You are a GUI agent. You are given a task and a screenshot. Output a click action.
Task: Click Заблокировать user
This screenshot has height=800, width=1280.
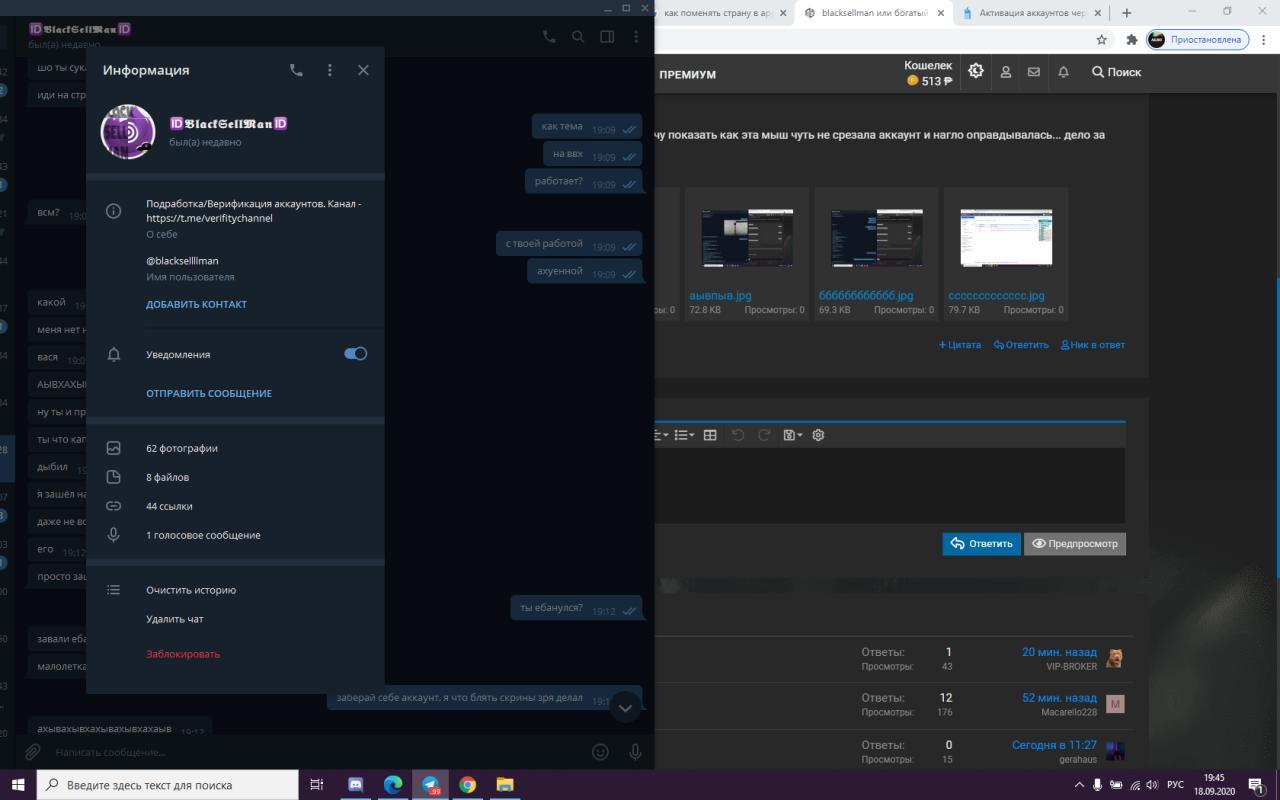[183, 654]
